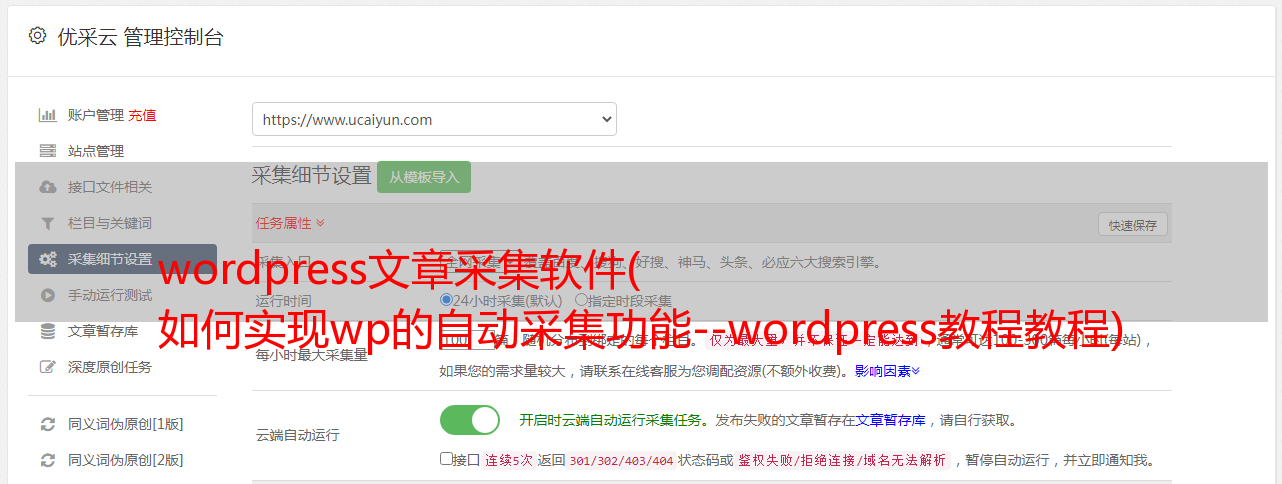Click the 优采云 管理控制台 title
The width and height of the screenshot is (1282, 484).
click(140, 37)
